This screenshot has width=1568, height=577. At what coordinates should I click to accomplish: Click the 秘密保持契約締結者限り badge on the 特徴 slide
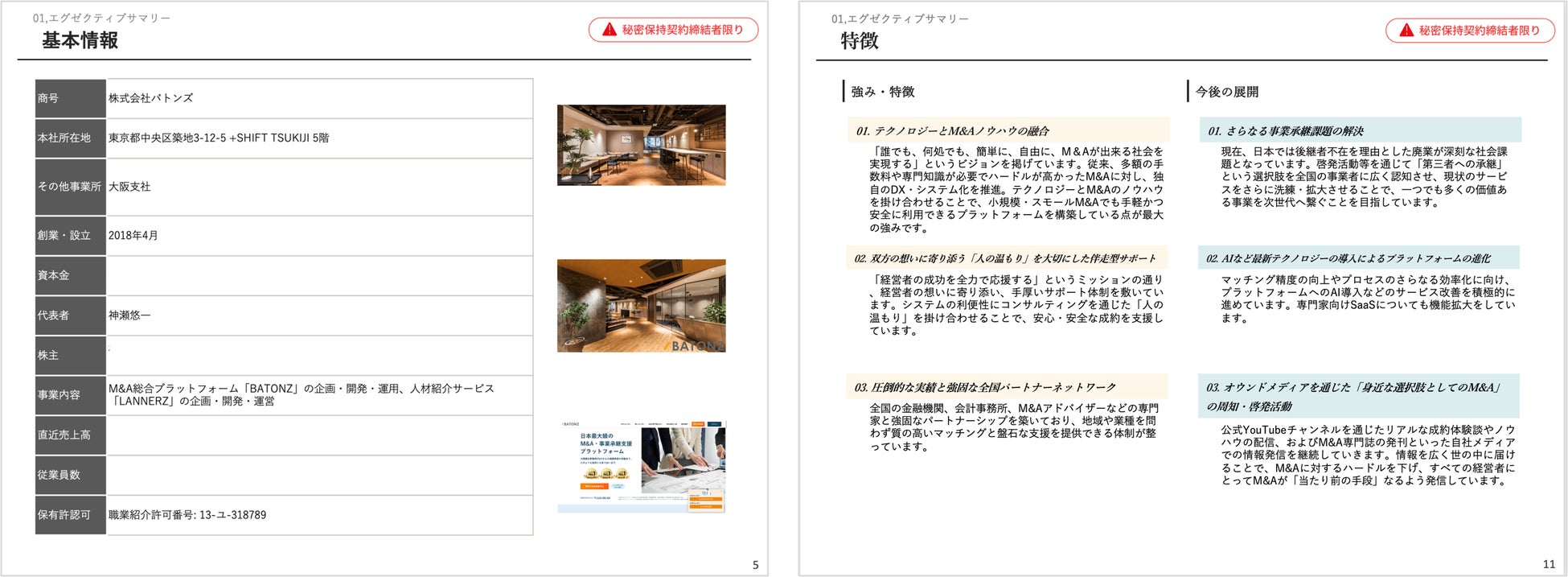(1471, 31)
